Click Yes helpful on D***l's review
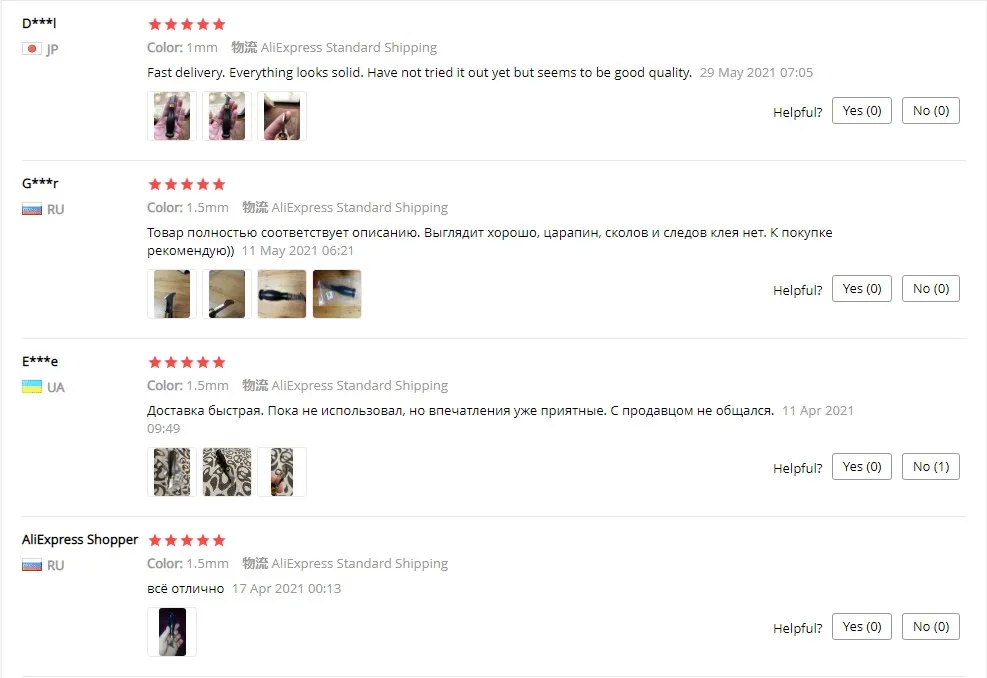 point(861,111)
